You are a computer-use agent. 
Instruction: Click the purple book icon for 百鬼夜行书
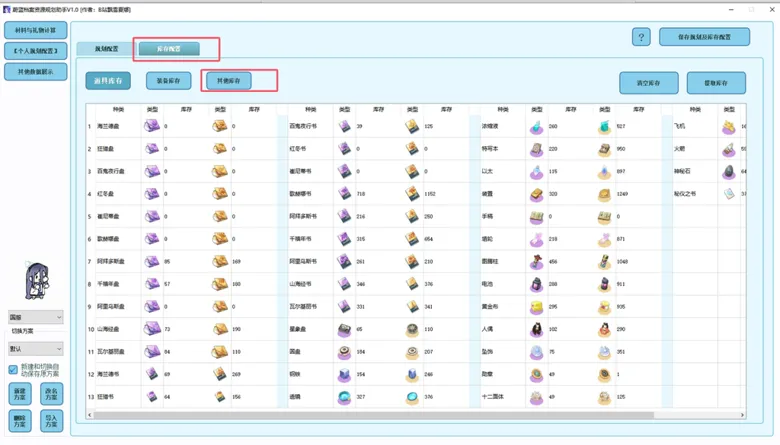pyautogui.click(x=344, y=126)
